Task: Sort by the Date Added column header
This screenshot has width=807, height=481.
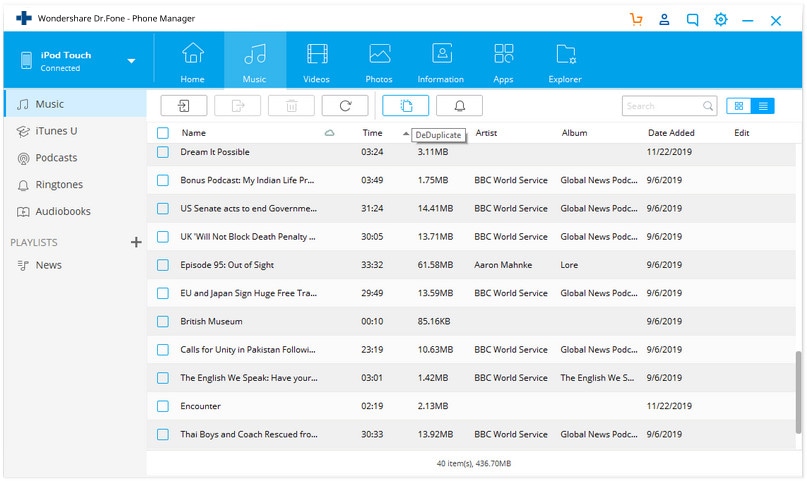Action: click(671, 133)
